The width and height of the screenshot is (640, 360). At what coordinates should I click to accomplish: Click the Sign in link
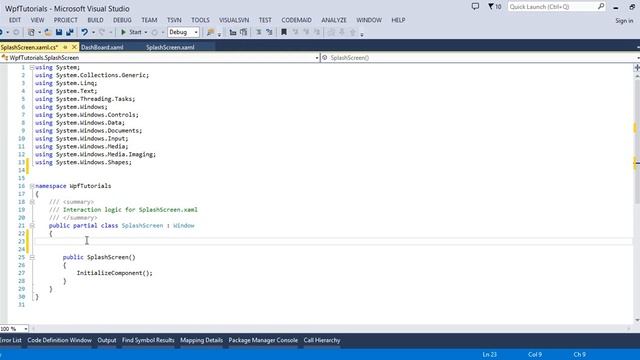(624, 20)
